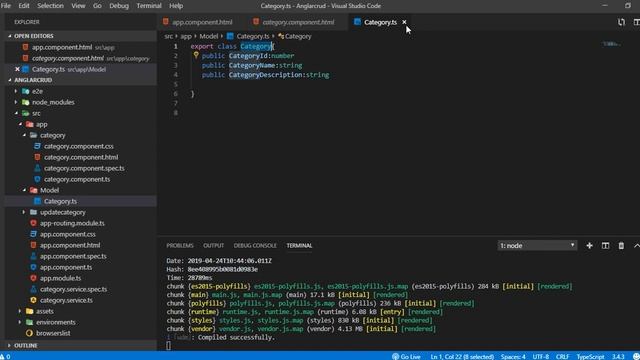Open the Help menu

(176, 6)
